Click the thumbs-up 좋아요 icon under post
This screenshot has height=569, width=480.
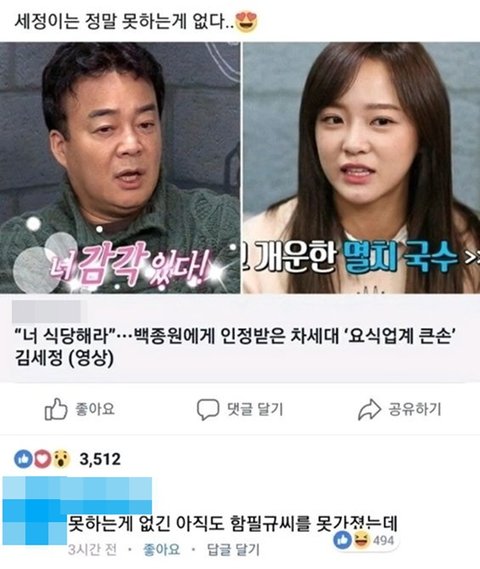tap(56, 409)
